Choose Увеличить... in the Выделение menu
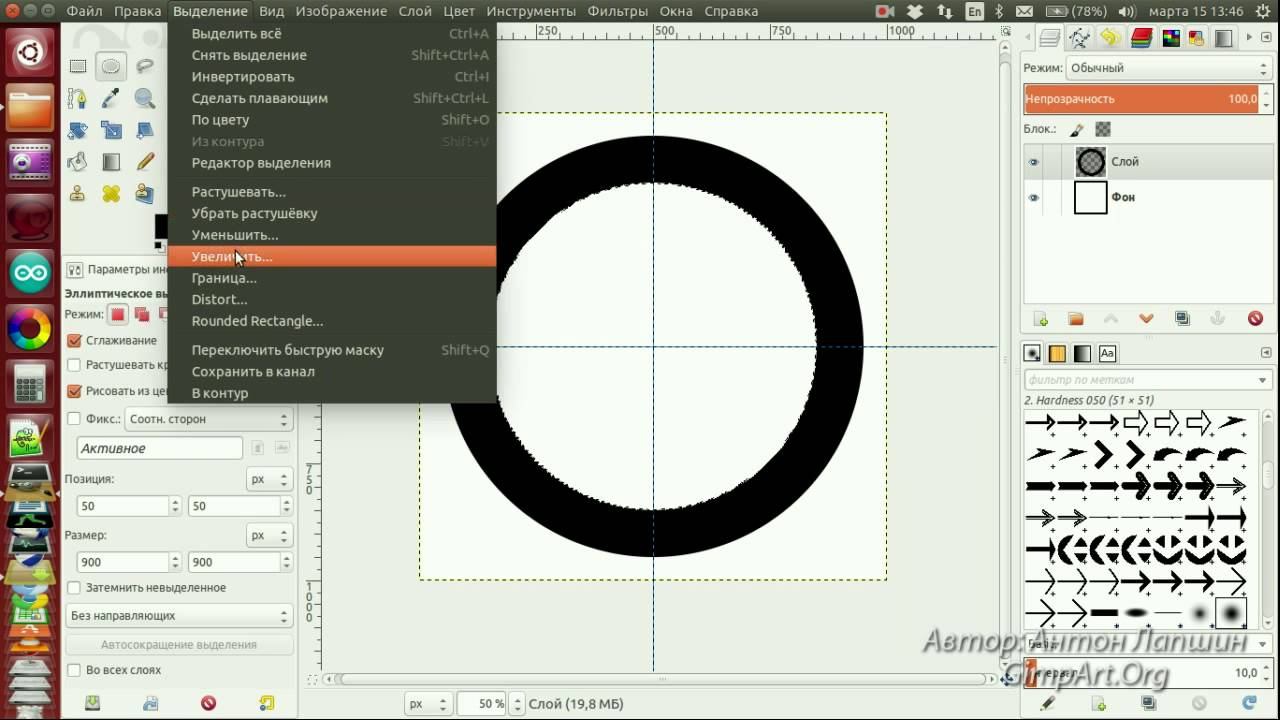1280x720 pixels. [x=331, y=256]
